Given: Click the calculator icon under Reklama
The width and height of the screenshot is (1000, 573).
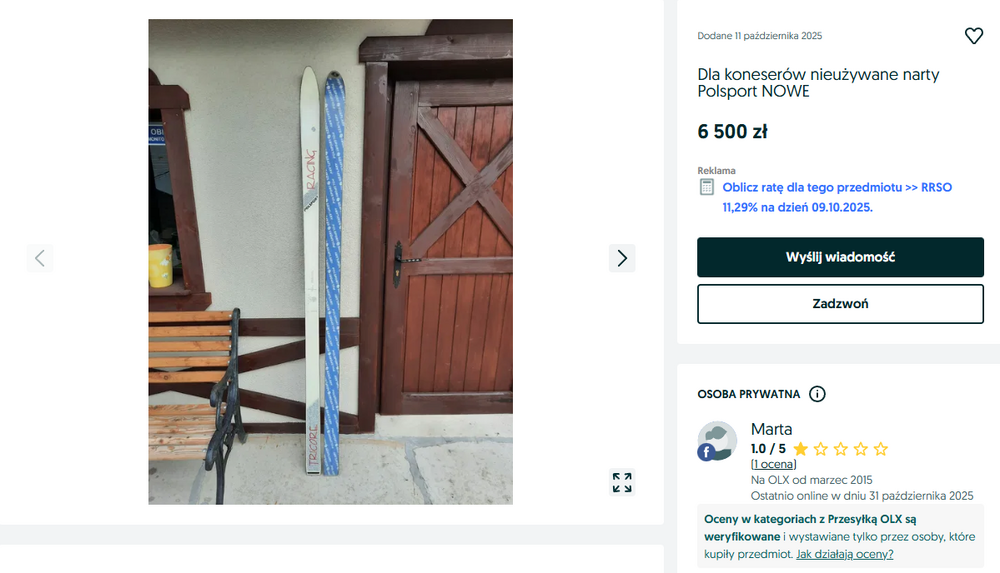Looking at the screenshot, I should [707, 187].
